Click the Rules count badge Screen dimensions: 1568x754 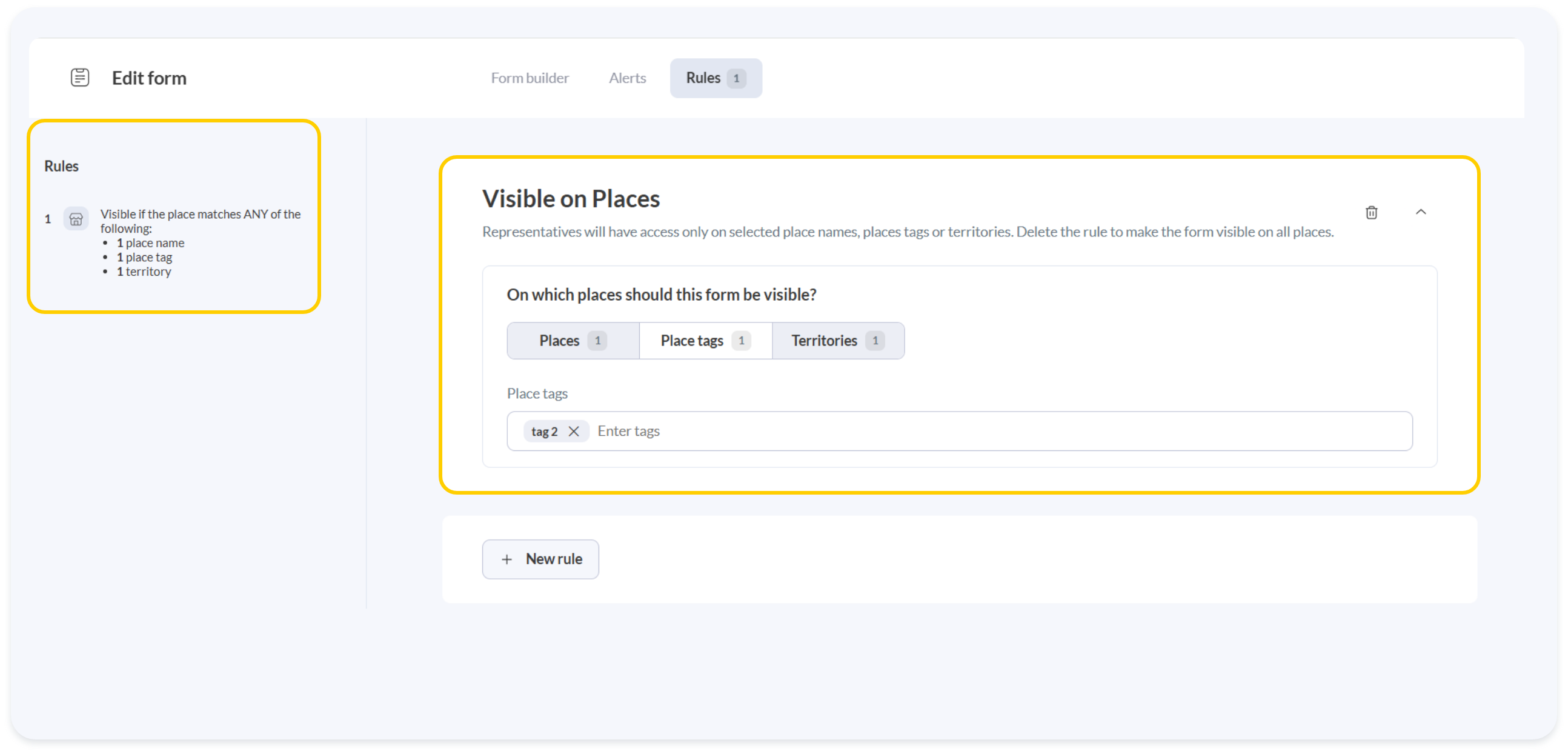coord(736,78)
